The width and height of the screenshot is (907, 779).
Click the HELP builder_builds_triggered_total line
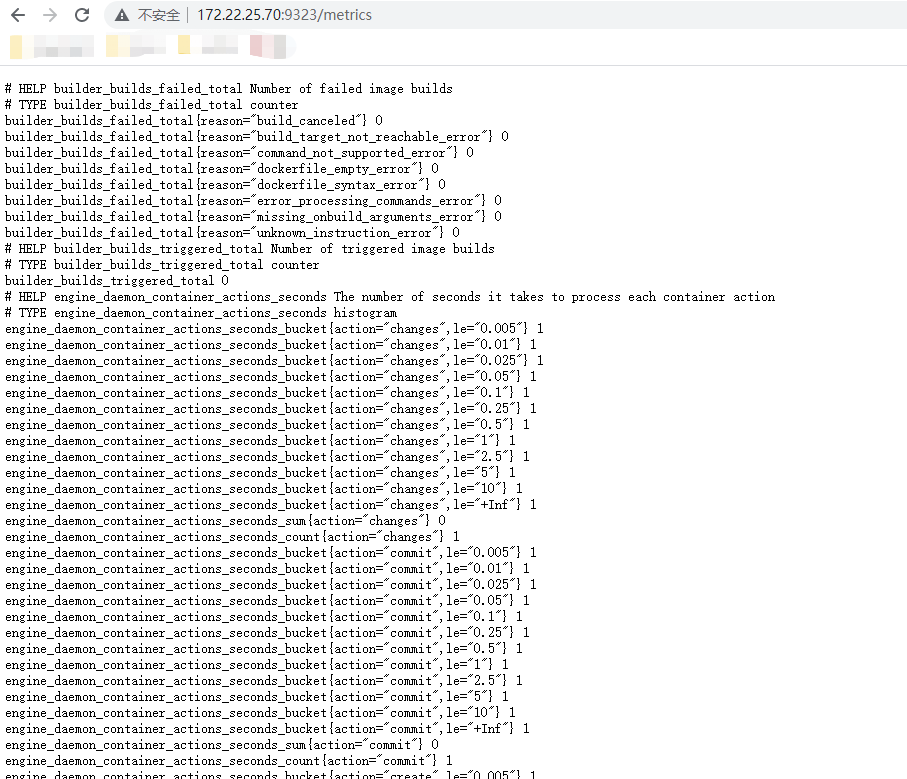[x=250, y=249]
